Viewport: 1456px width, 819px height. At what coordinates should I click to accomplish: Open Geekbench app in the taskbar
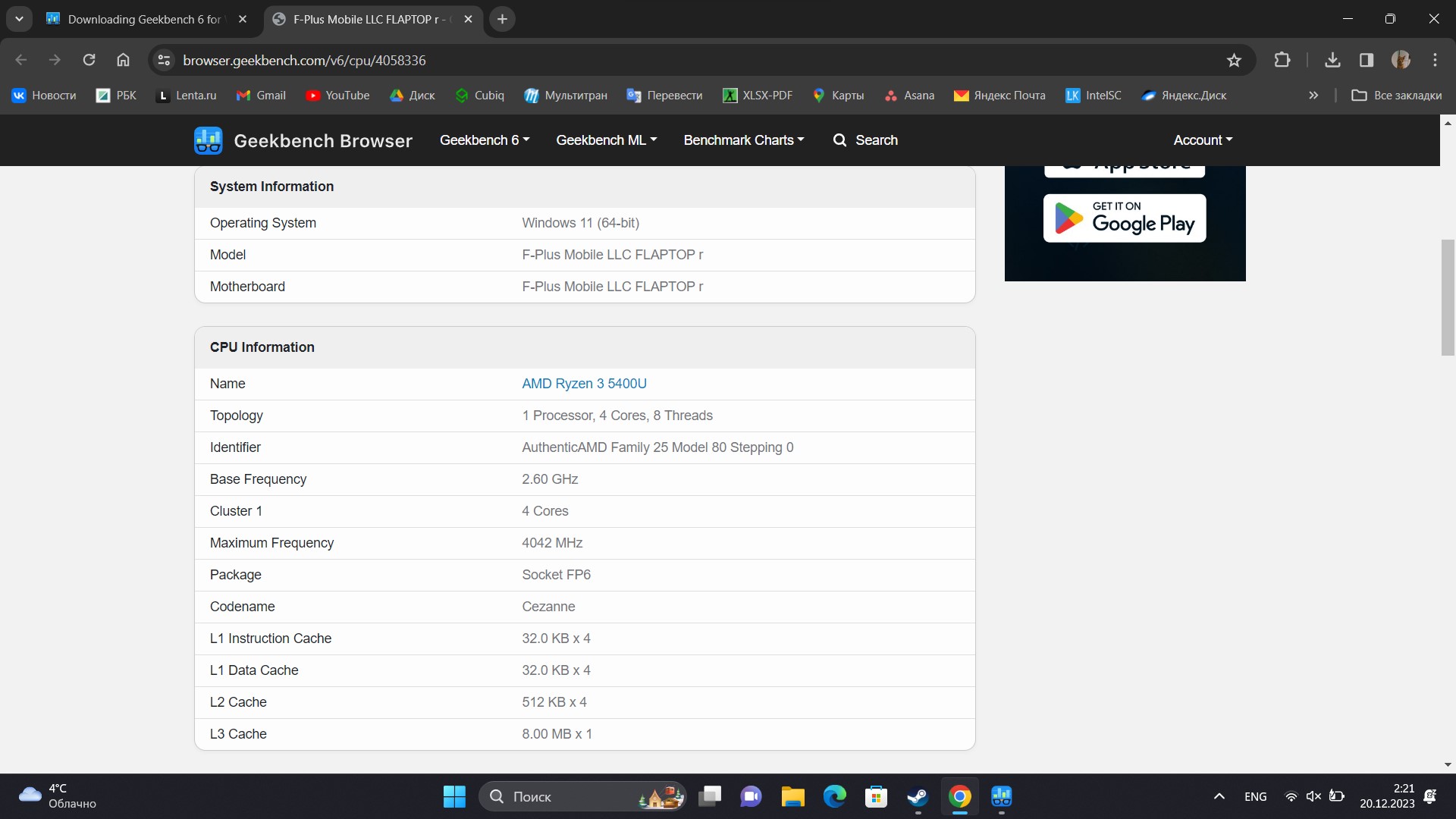point(1001,796)
